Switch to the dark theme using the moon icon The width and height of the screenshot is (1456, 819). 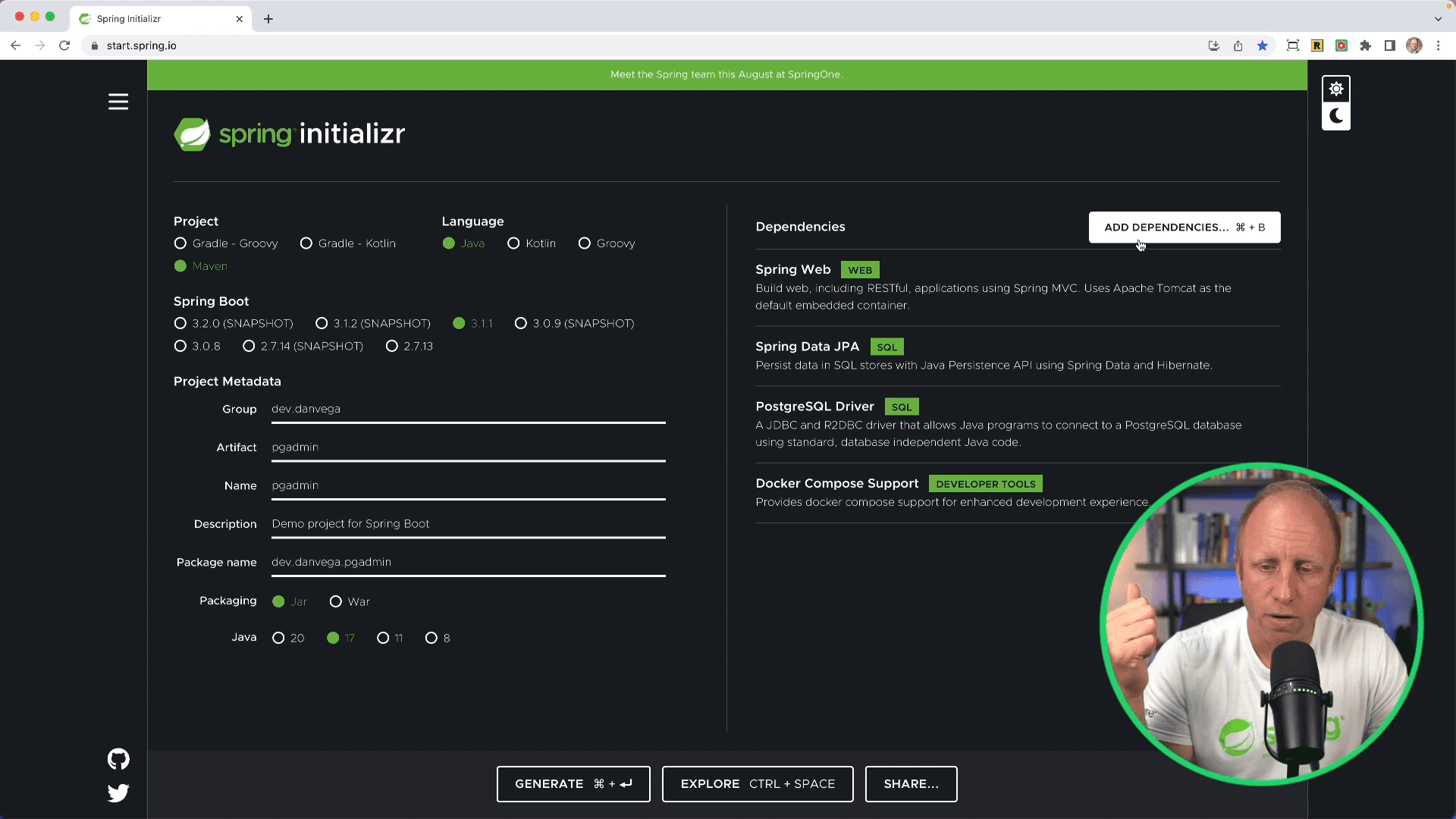click(x=1336, y=116)
